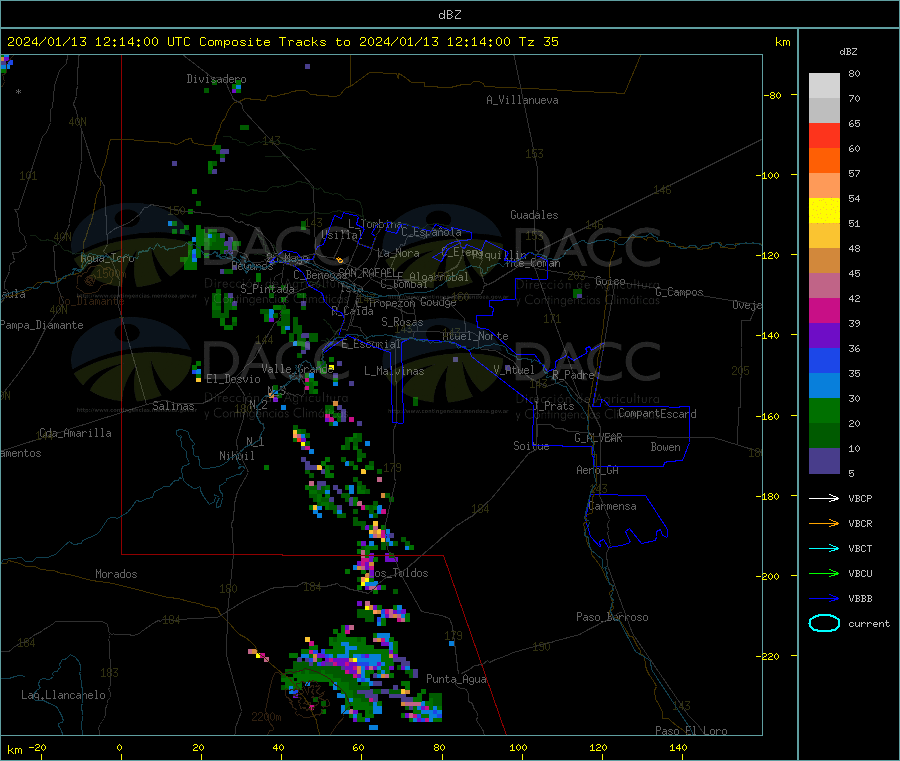The height and width of the screenshot is (761, 900).
Task: Click the 'A_Villanueva' map label
Action: coord(522,100)
